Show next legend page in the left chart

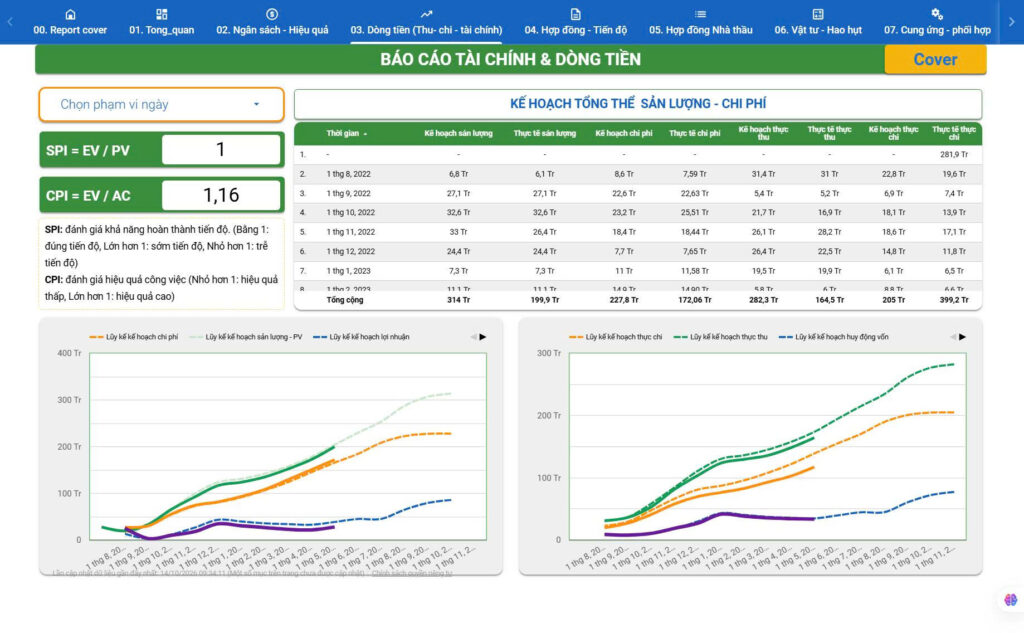coord(483,337)
